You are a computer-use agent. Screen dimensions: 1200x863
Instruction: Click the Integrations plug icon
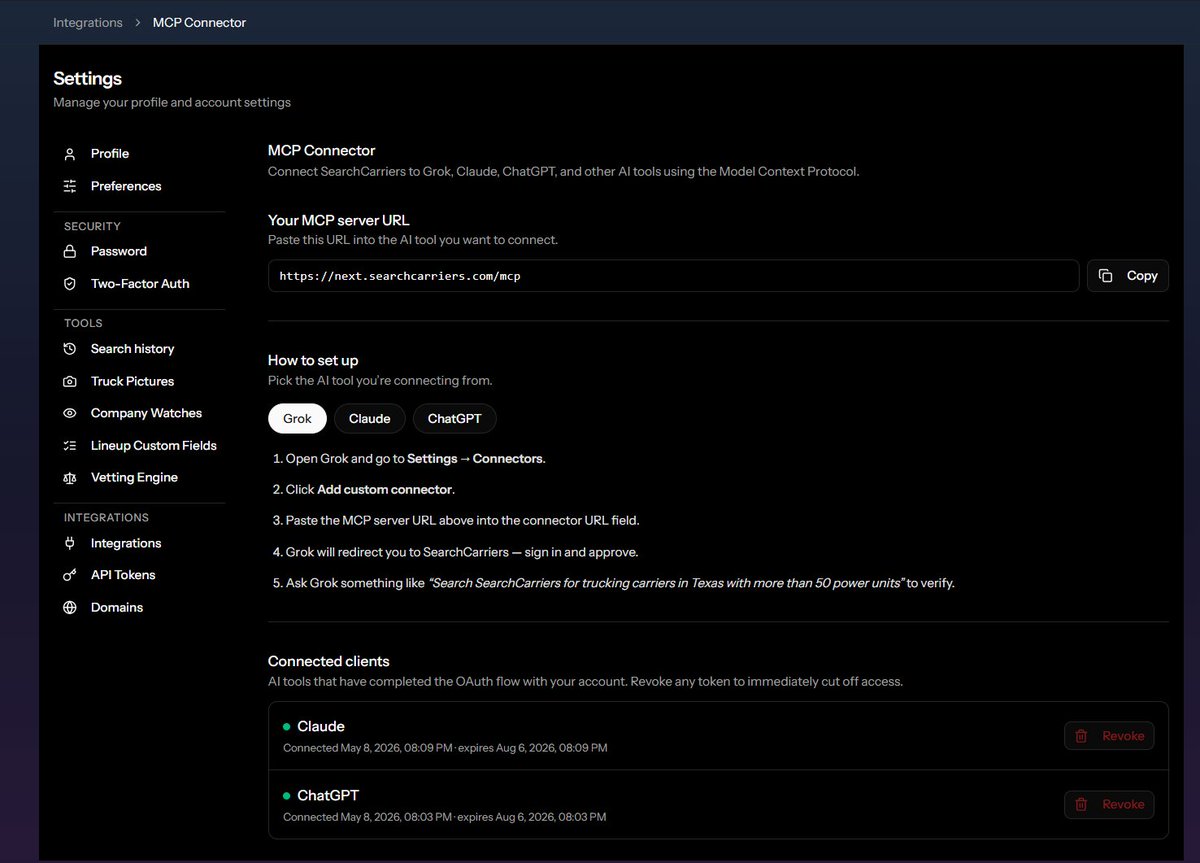(70, 543)
